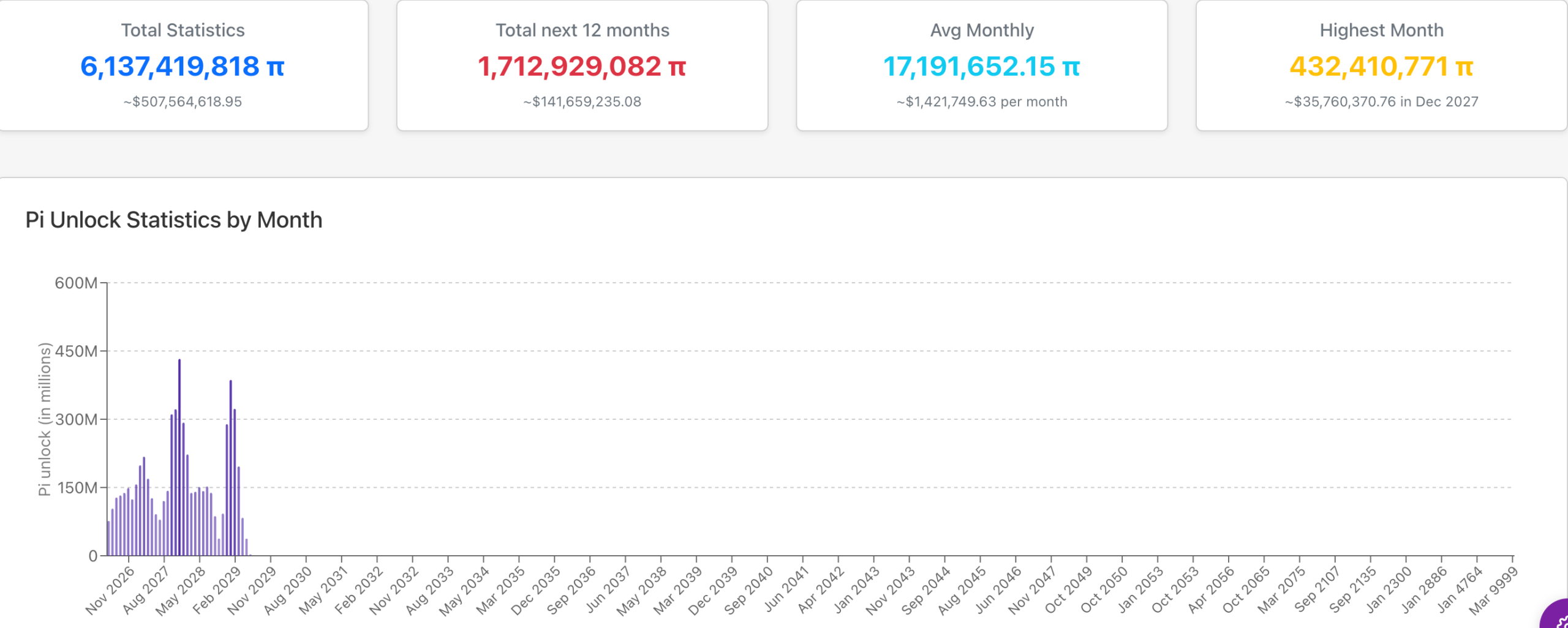Click the Highest Month value 432,410,771 π
The width and height of the screenshot is (1568, 628).
tap(1381, 66)
